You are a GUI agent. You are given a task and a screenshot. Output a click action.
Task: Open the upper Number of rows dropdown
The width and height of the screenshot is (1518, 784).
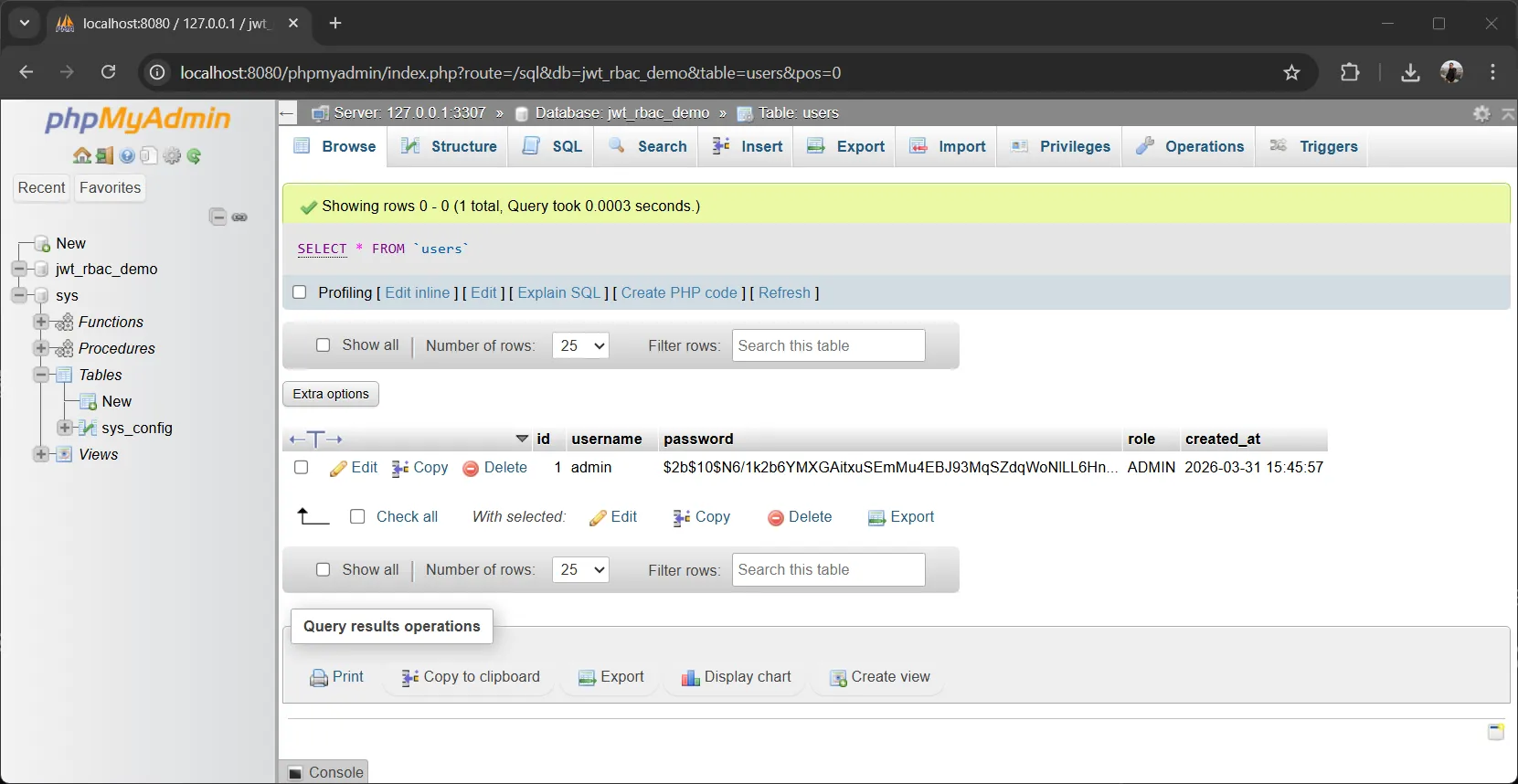coord(580,345)
